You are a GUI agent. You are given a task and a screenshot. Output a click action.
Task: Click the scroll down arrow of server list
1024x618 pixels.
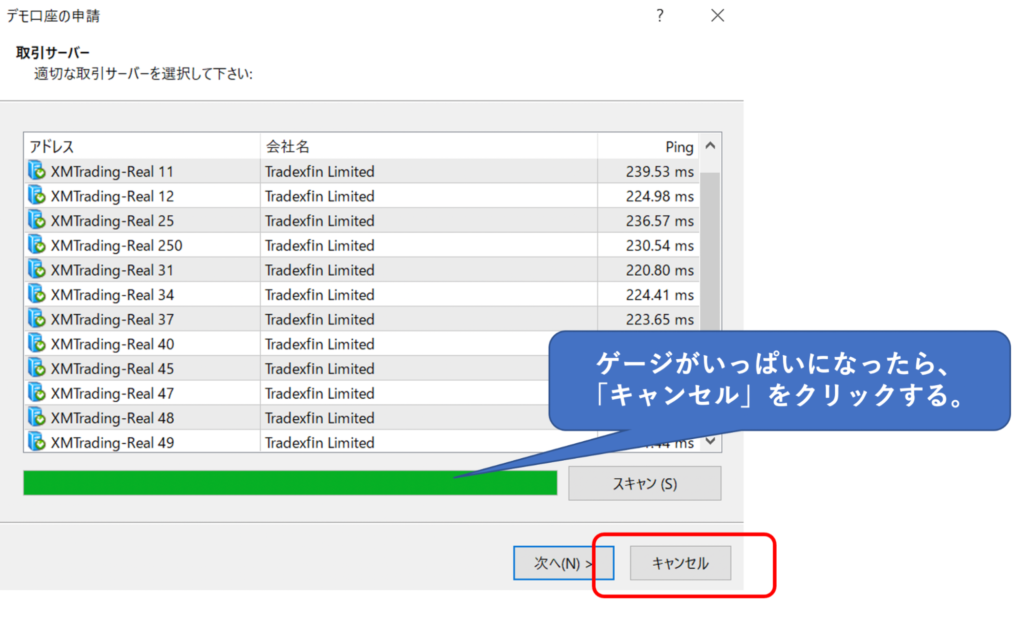pos(711,442)
